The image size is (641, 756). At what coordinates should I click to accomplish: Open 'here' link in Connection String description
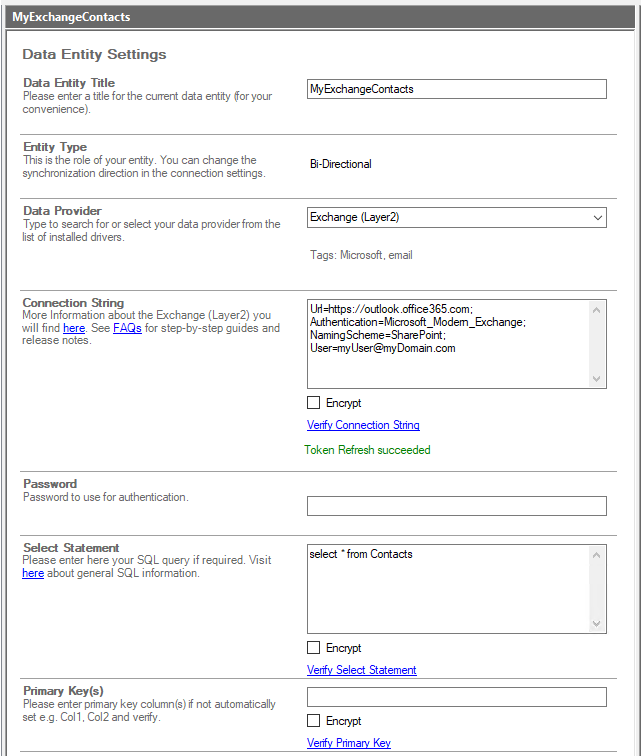(74, 328)
